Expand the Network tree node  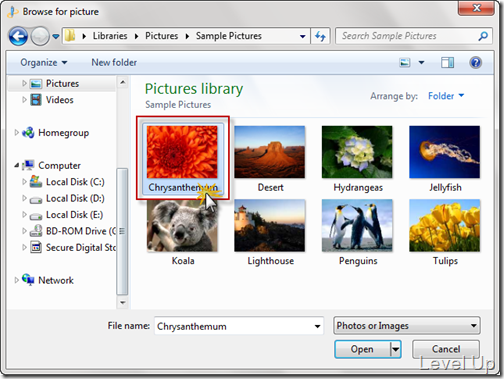point(16,280)
